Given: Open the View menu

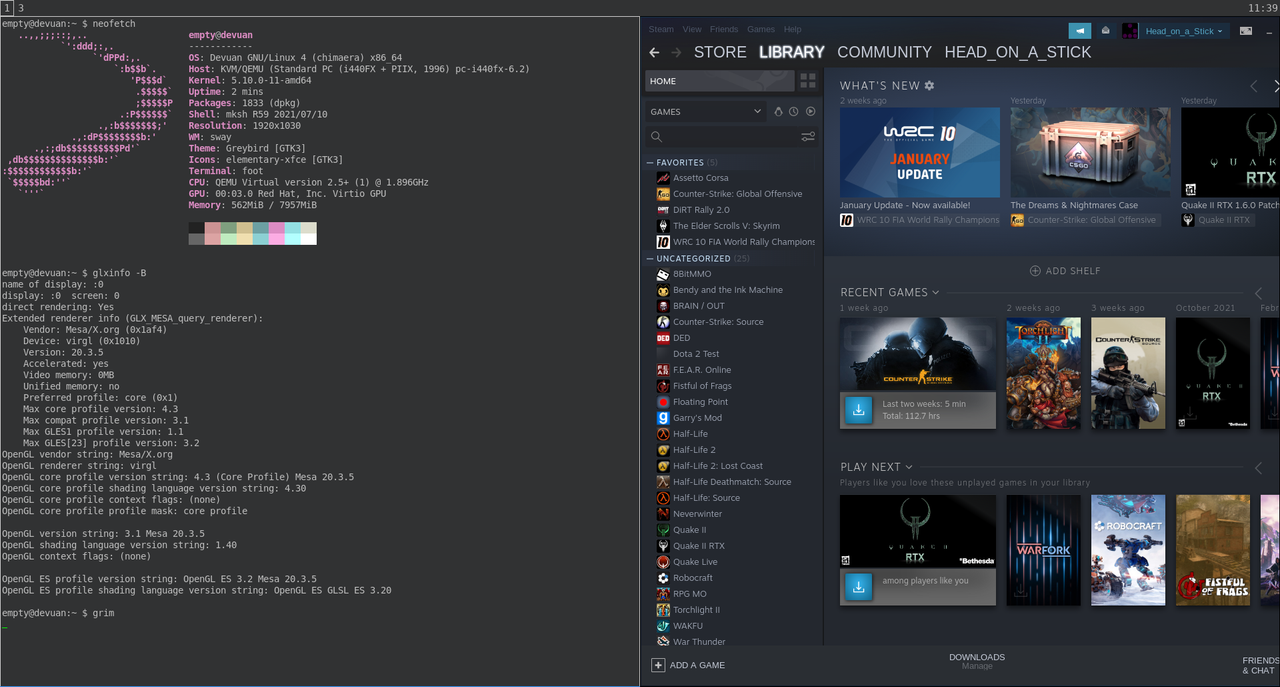Looking at the screenshot, I should (x=692, y=29).
